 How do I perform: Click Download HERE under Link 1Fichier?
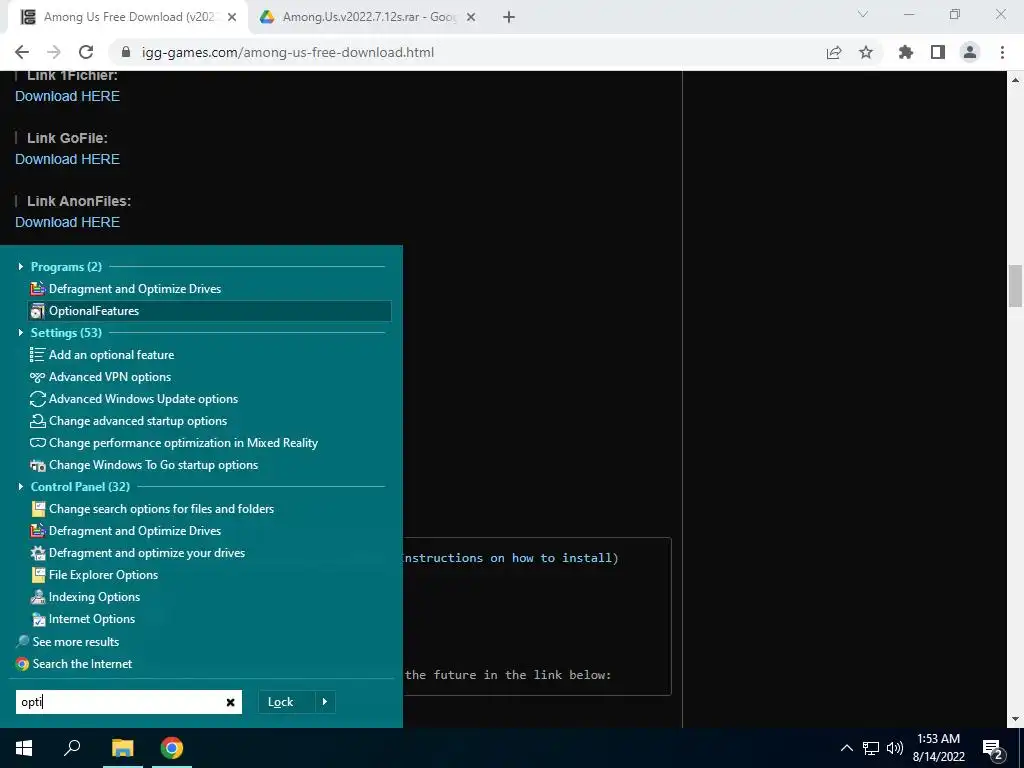[x=67, y=96]
